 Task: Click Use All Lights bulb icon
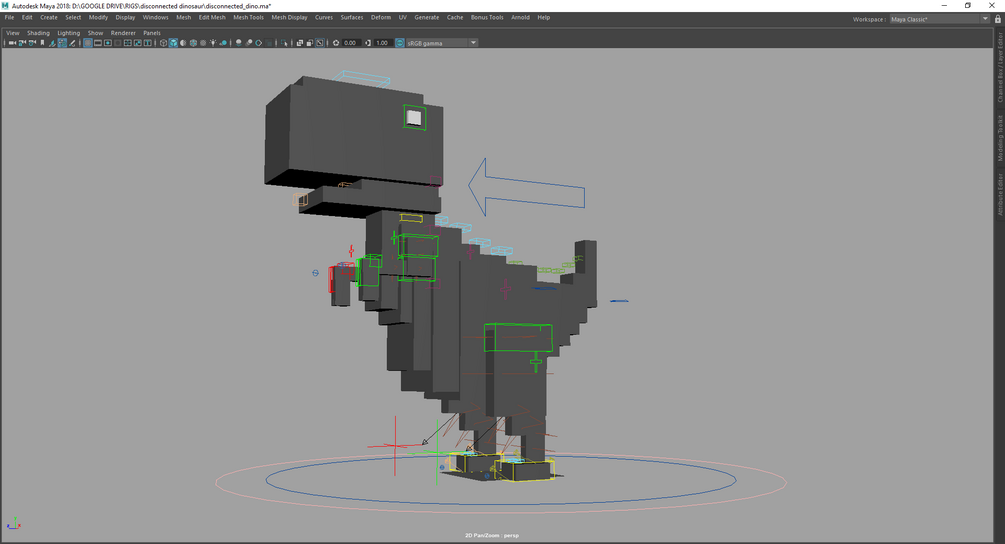coord(213,43)
